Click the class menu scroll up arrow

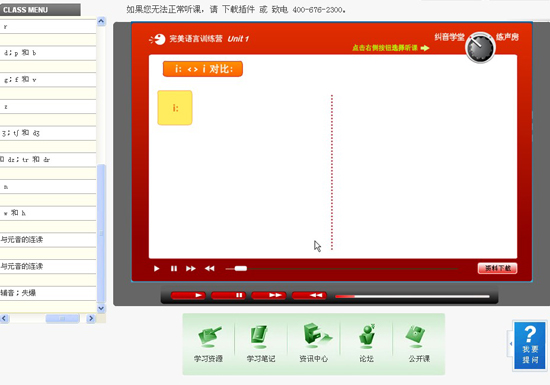pos(101,21)
